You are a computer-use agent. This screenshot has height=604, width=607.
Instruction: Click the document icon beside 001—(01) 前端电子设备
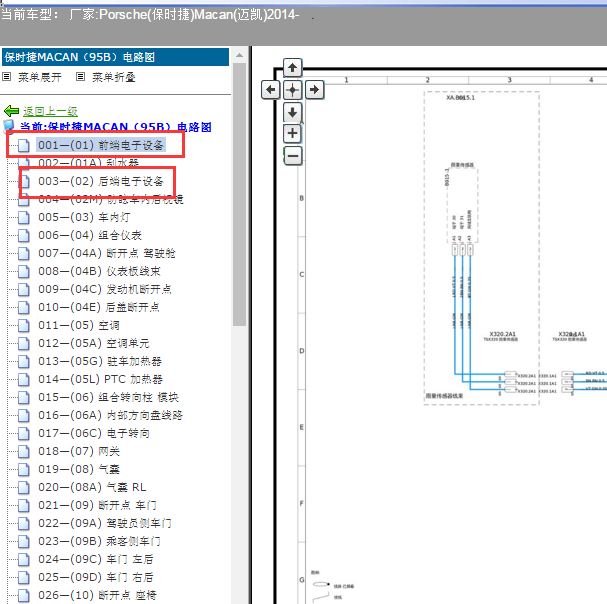24,146
